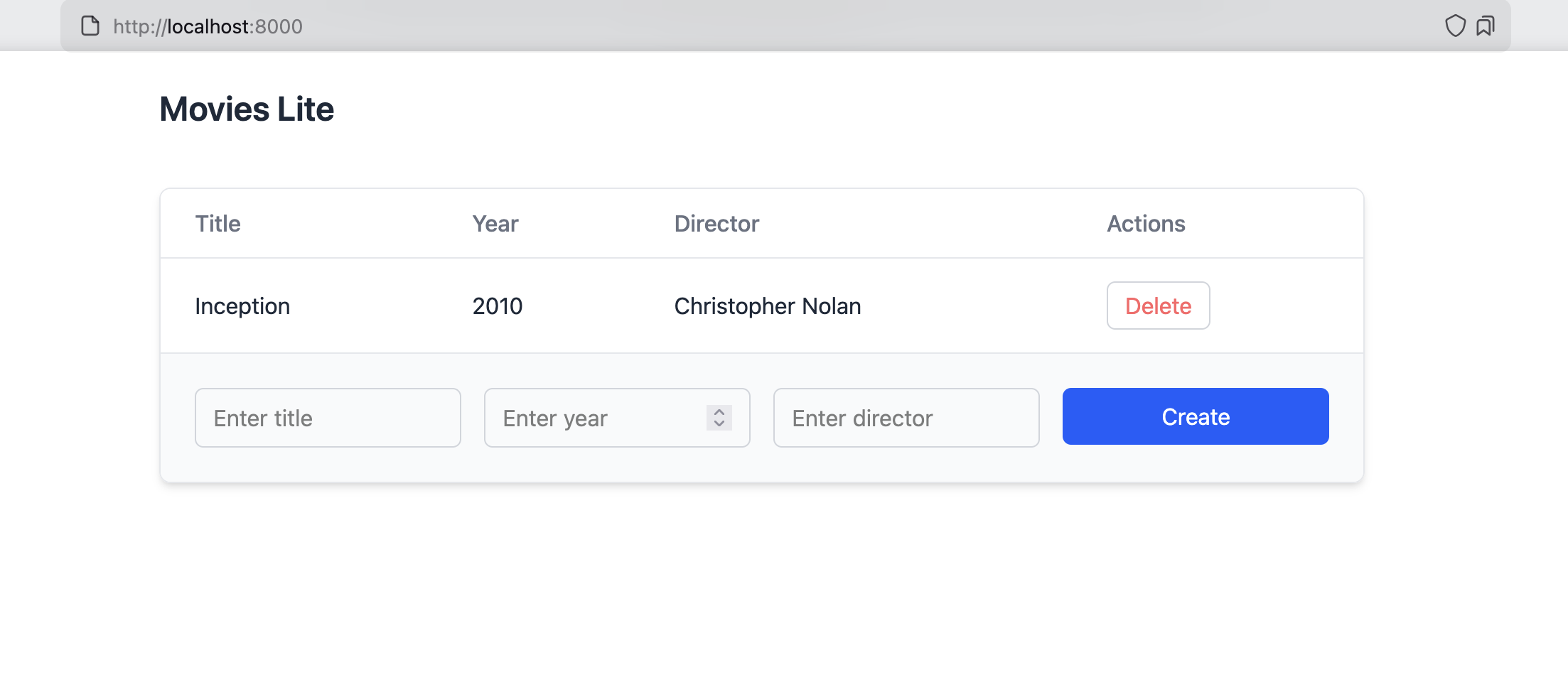Select the Inception title cell
1568x692 pixels.
tap(242, 306)
